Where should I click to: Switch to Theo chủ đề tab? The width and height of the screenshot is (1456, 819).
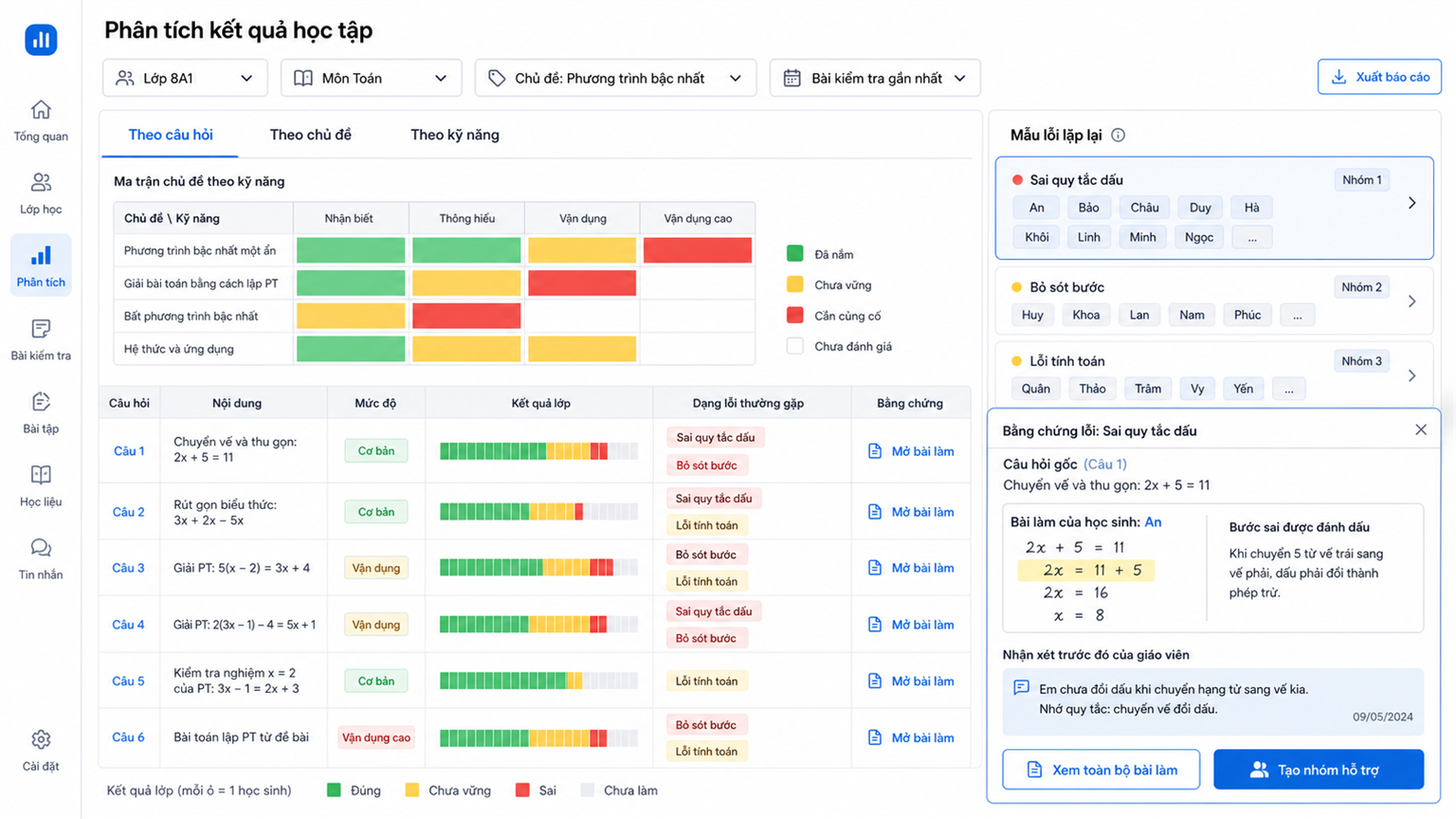tap(311, 135)
